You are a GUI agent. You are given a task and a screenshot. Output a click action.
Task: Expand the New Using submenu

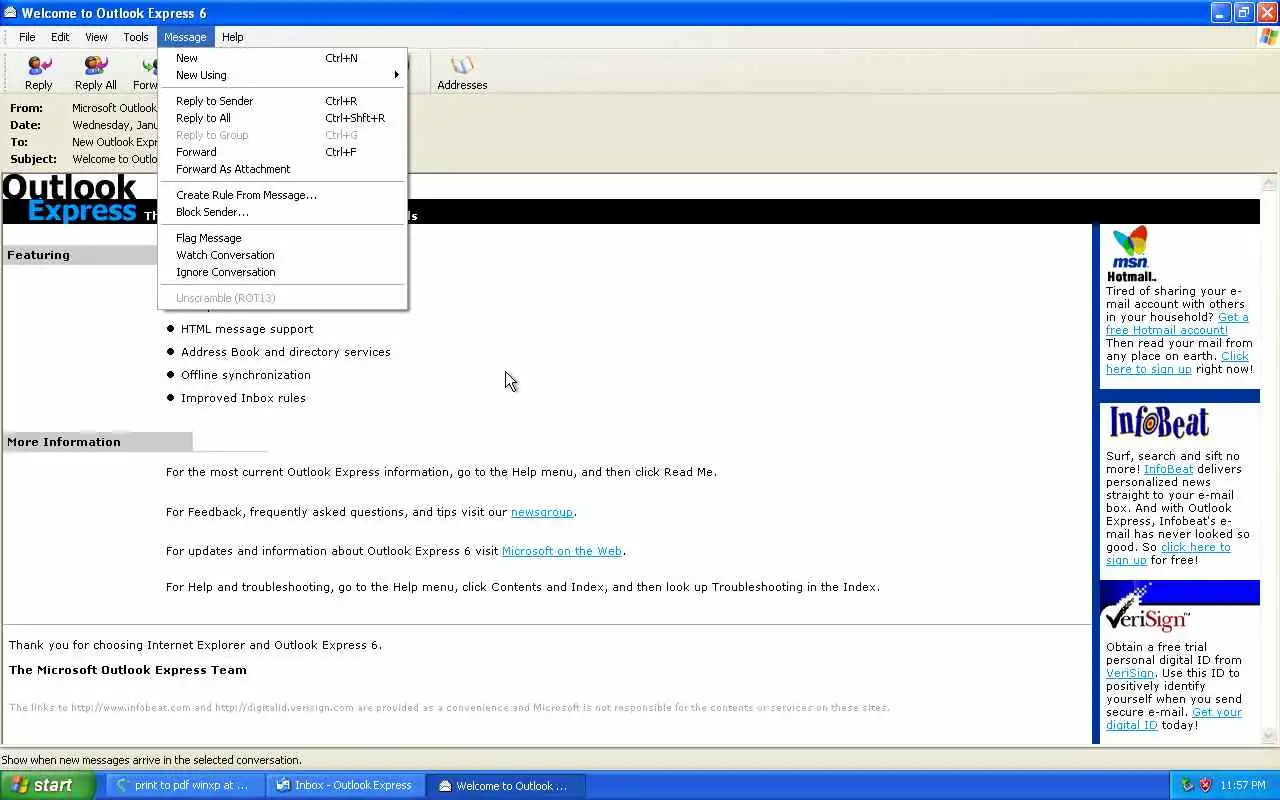[282, 75]
